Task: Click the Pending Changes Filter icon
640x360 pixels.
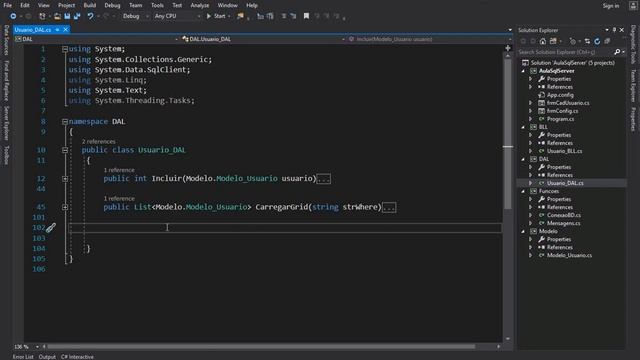Action: tap(573, 41)
